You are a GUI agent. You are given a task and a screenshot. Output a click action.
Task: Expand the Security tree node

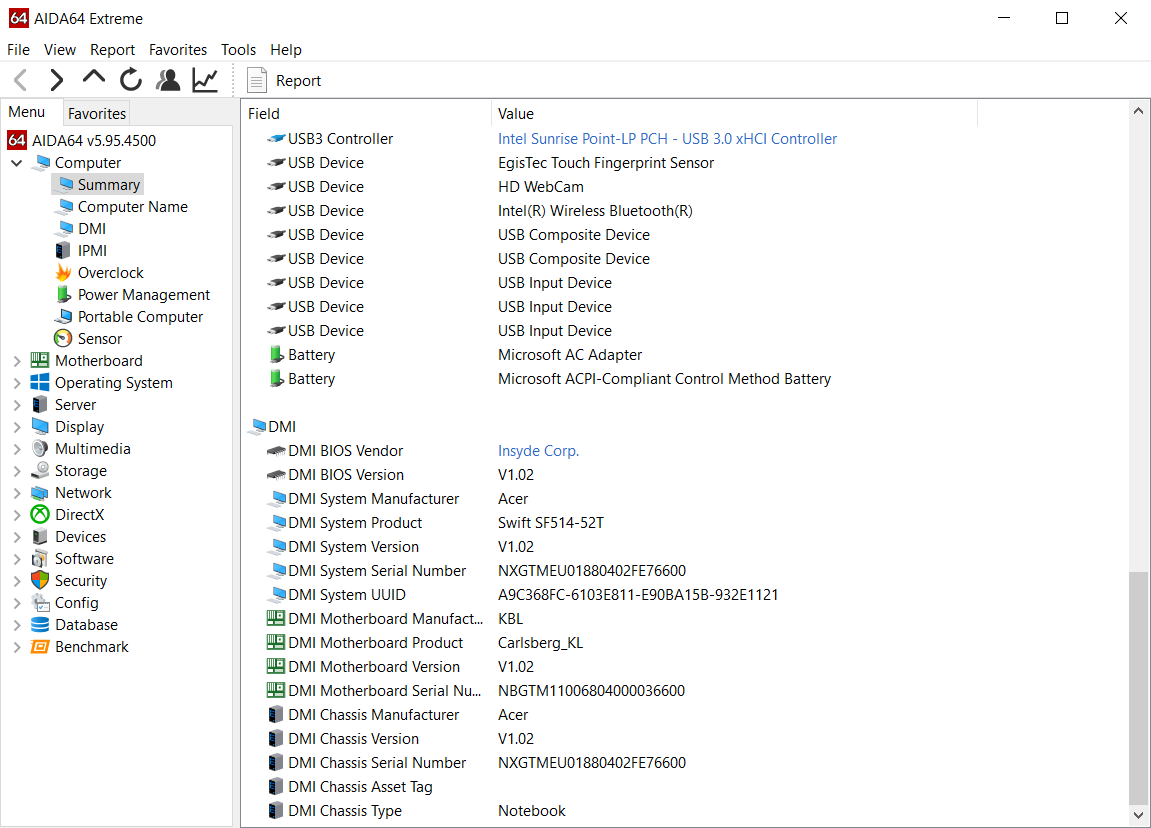click(x=17, y=581)
